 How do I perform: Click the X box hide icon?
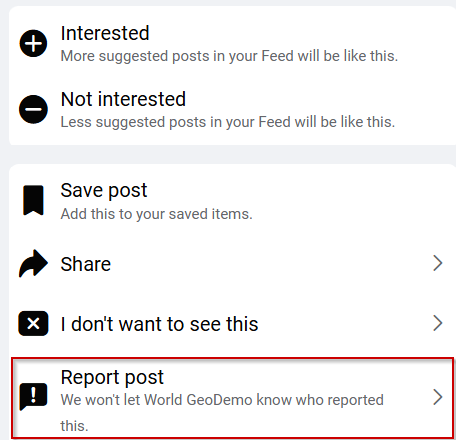33,323
